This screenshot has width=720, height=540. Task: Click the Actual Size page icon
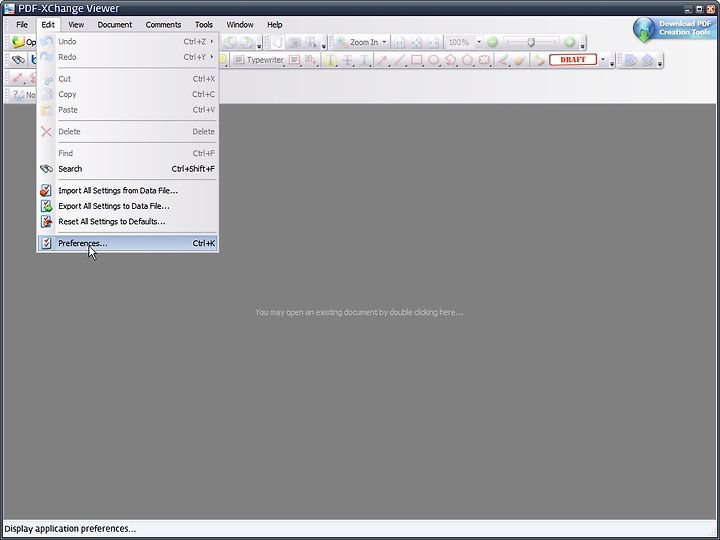(x=399, y=42)
